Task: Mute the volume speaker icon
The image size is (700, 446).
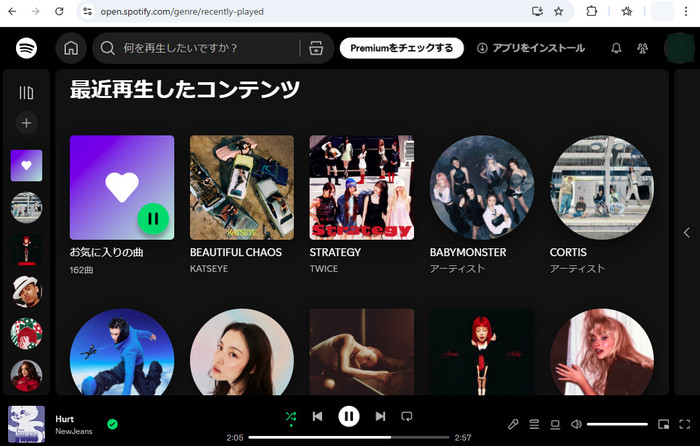Action: pos(576,424)
